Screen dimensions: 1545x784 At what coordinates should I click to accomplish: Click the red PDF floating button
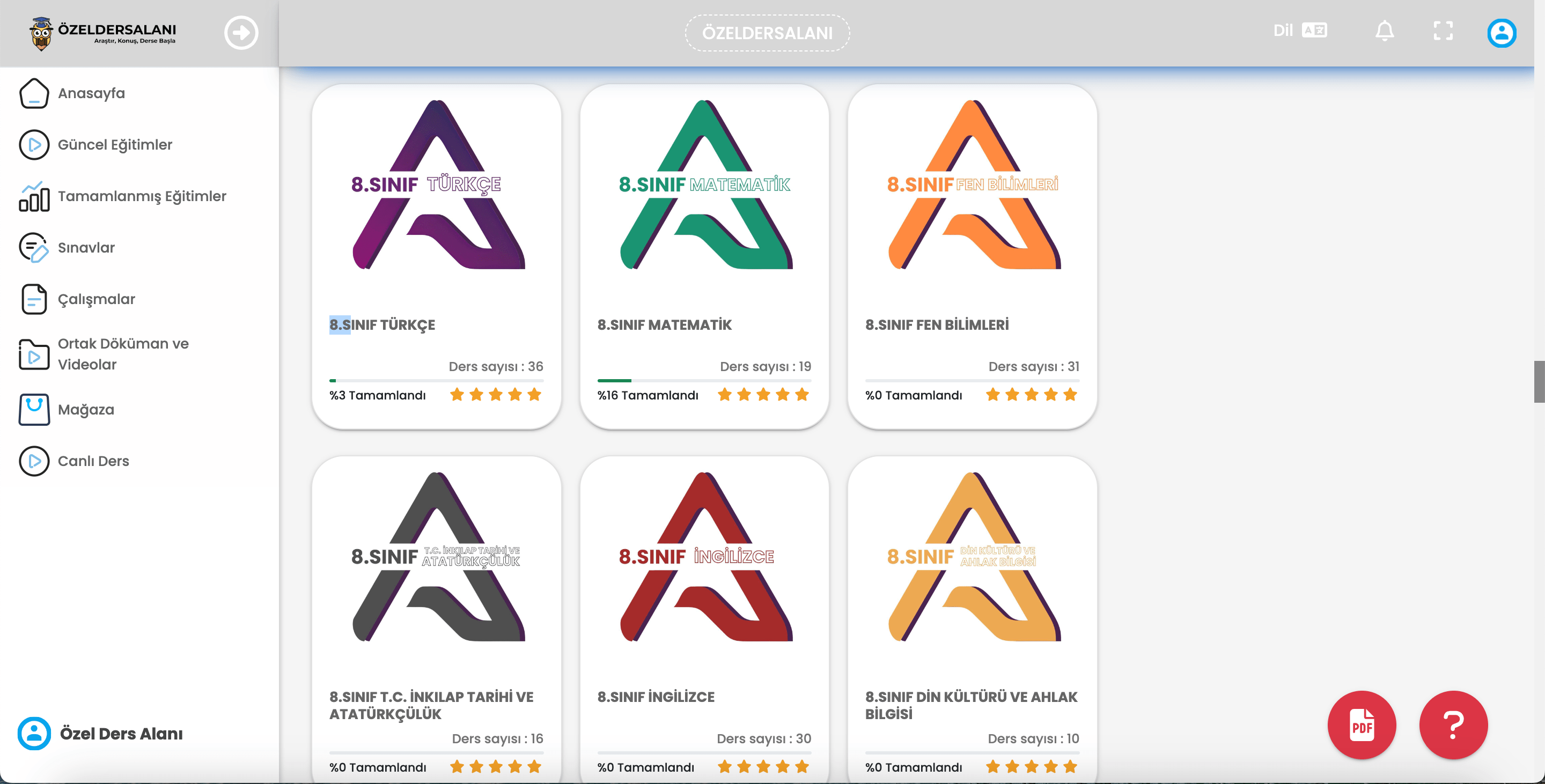point(1362,725)
